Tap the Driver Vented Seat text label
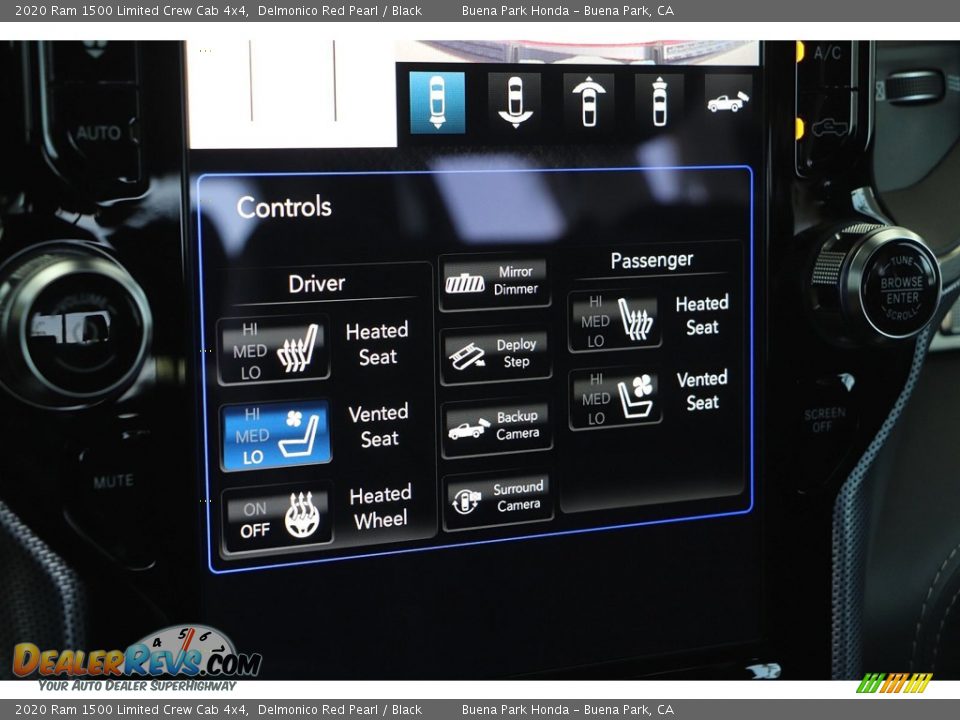This screenshot has height=720, width=960. [379, 426]
